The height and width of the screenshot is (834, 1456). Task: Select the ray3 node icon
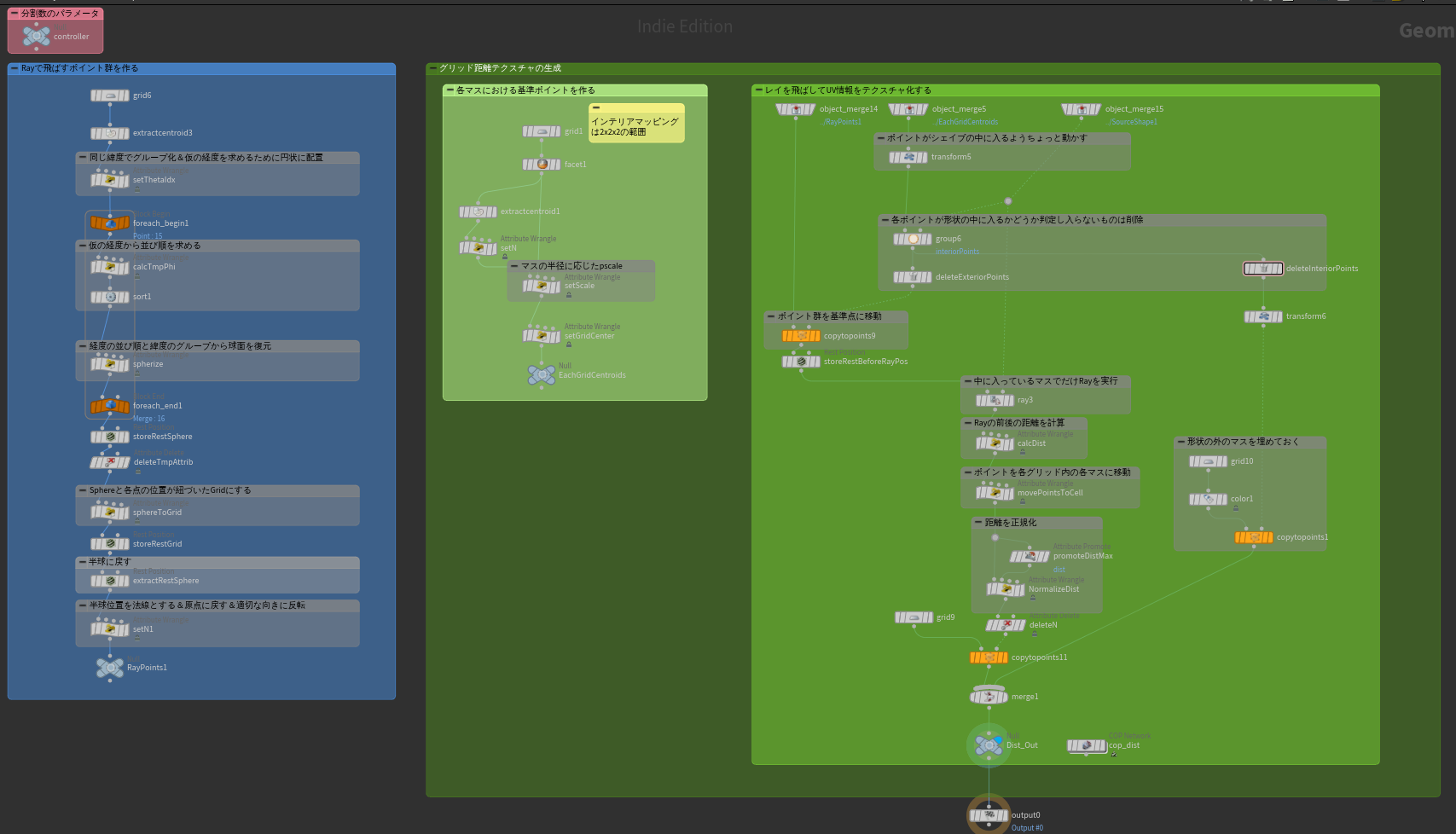pos(995,400)
